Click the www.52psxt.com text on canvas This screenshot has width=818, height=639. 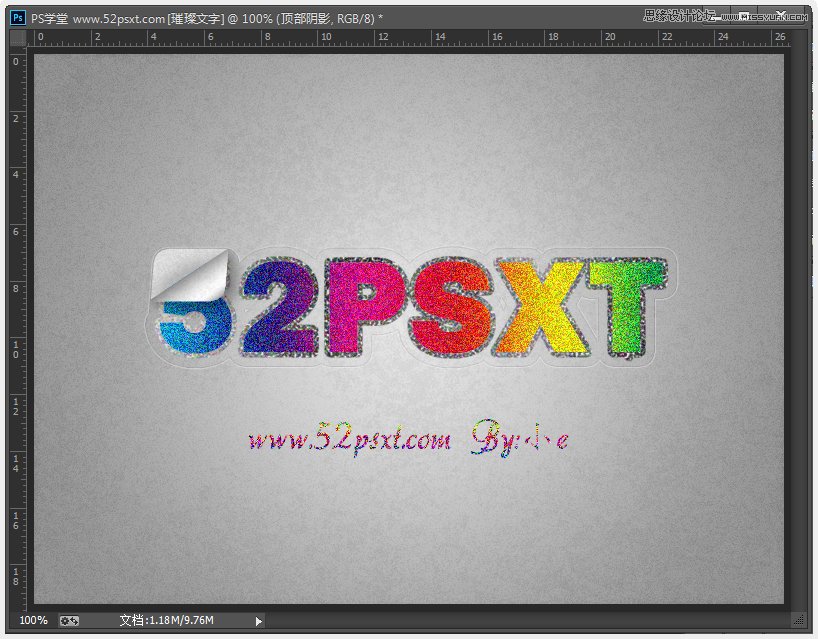point(349,439)
